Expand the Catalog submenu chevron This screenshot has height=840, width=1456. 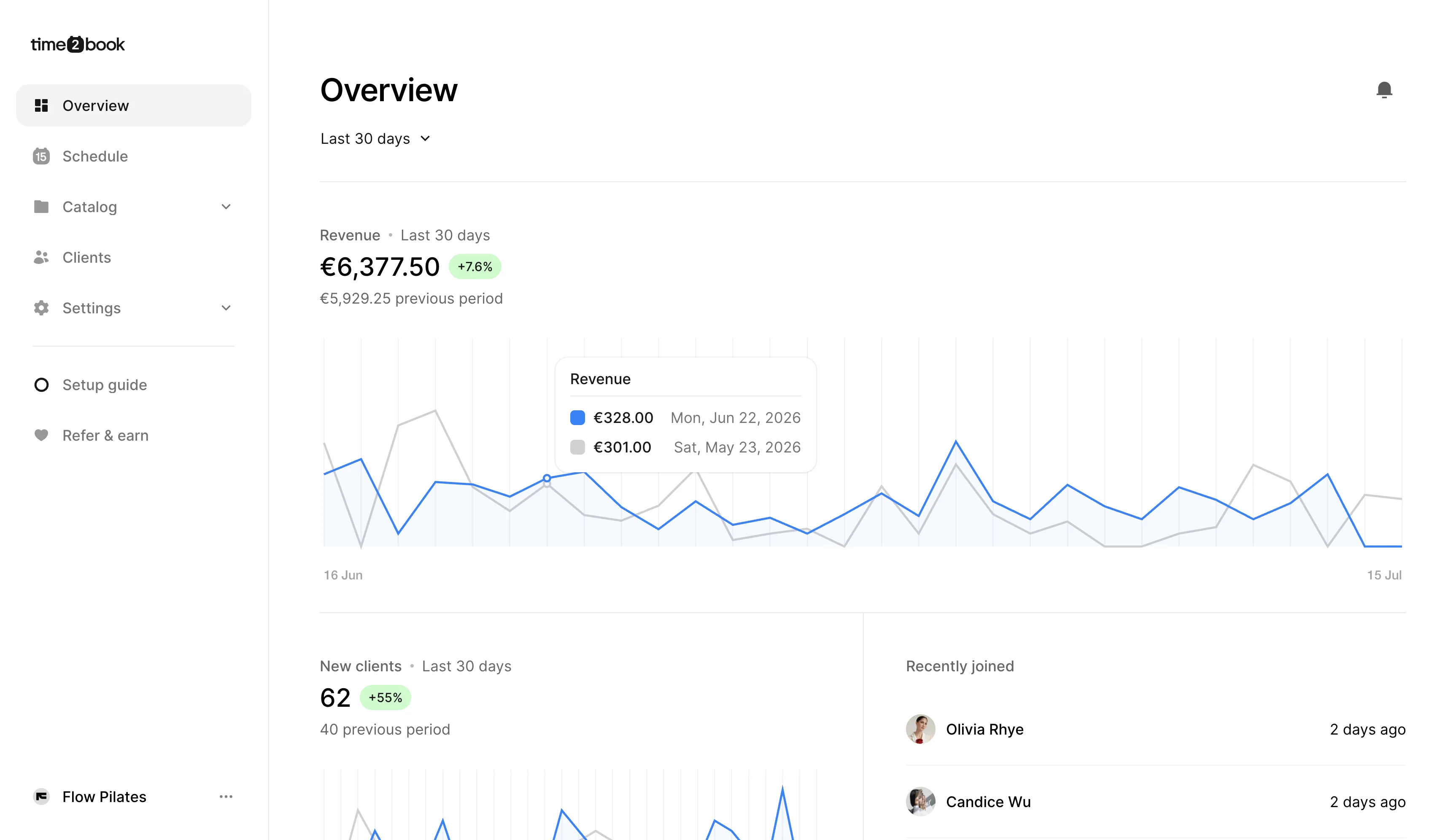[x=226, y=207]
